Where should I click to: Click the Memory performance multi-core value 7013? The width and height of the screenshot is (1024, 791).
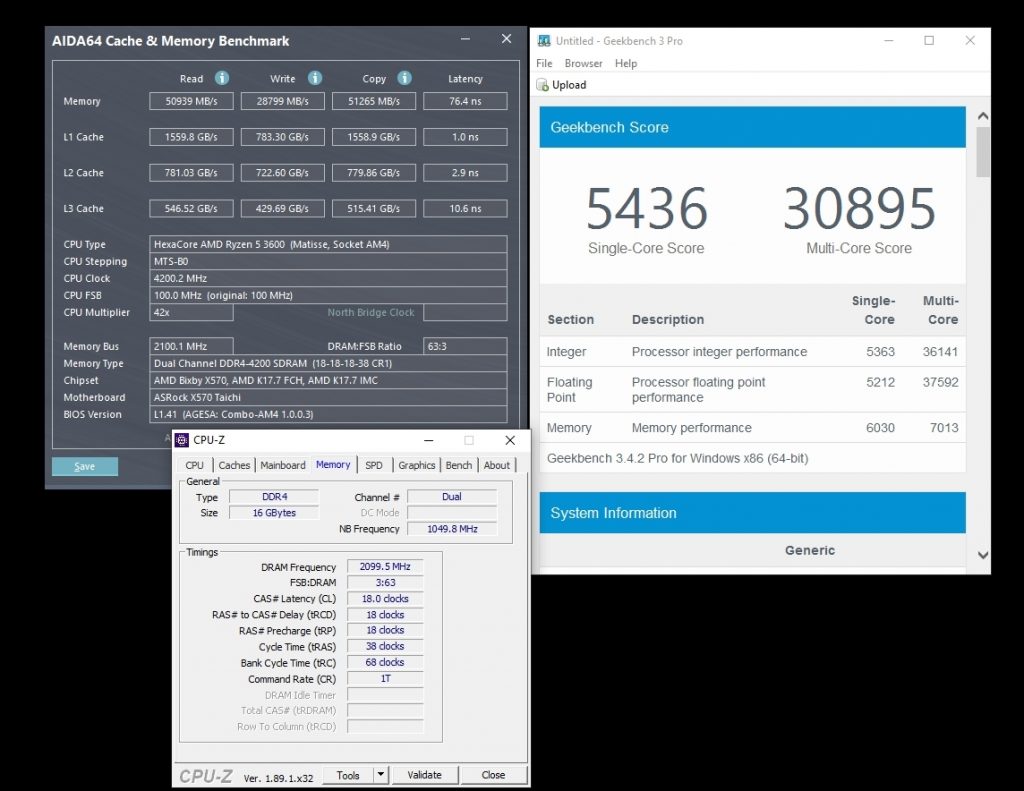[944, 428]
